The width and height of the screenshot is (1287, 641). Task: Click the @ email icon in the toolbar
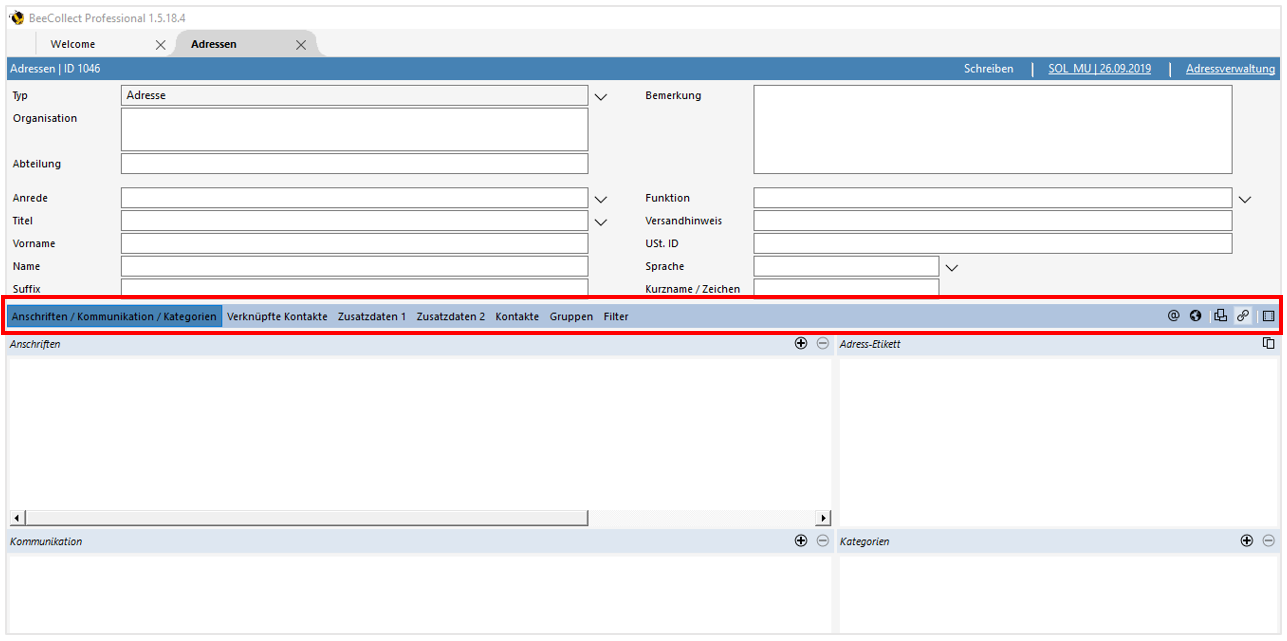point(1173,315)
